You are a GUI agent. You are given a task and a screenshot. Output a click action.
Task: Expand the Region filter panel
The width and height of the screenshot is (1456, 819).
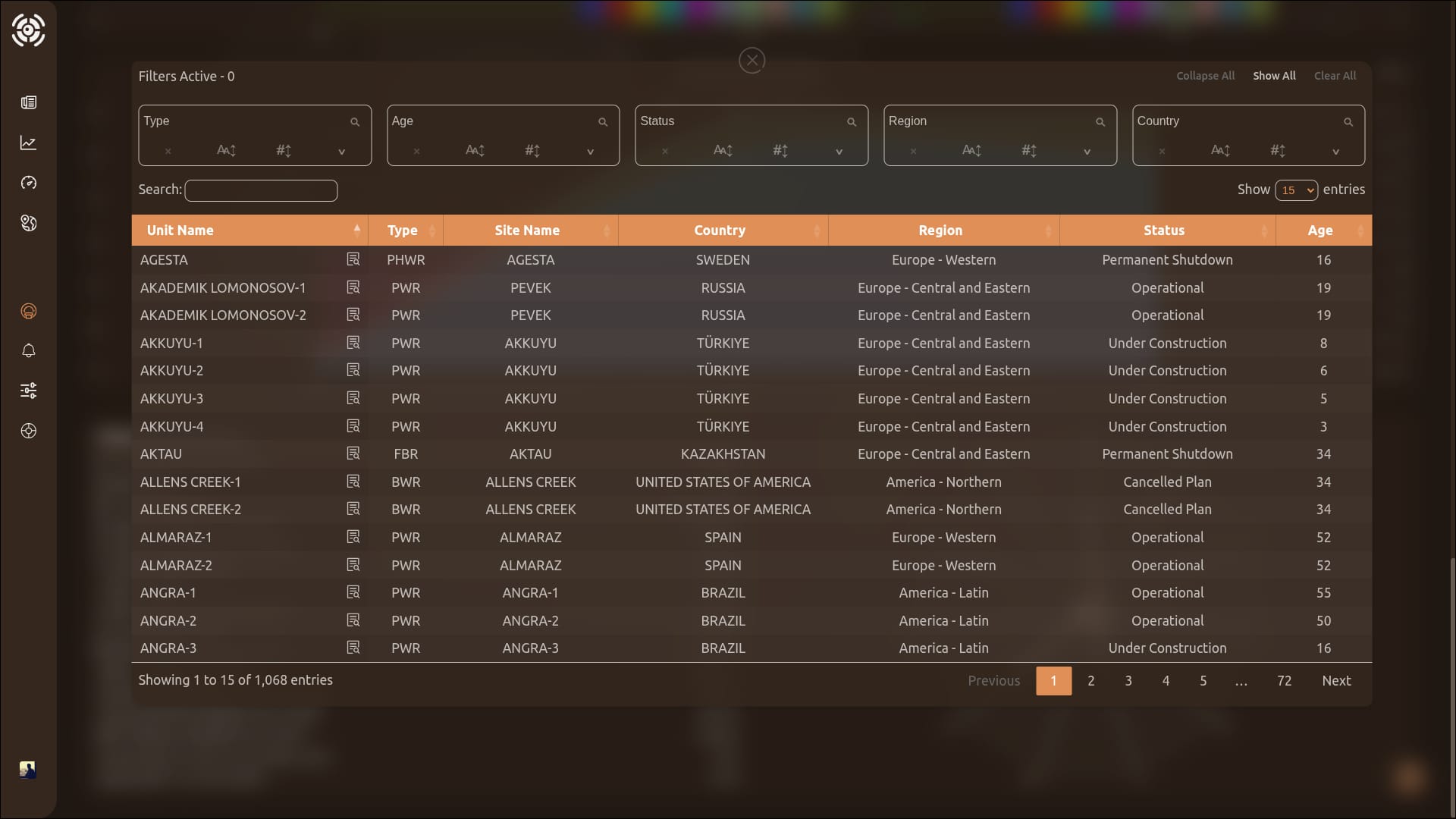[1087, 152]
